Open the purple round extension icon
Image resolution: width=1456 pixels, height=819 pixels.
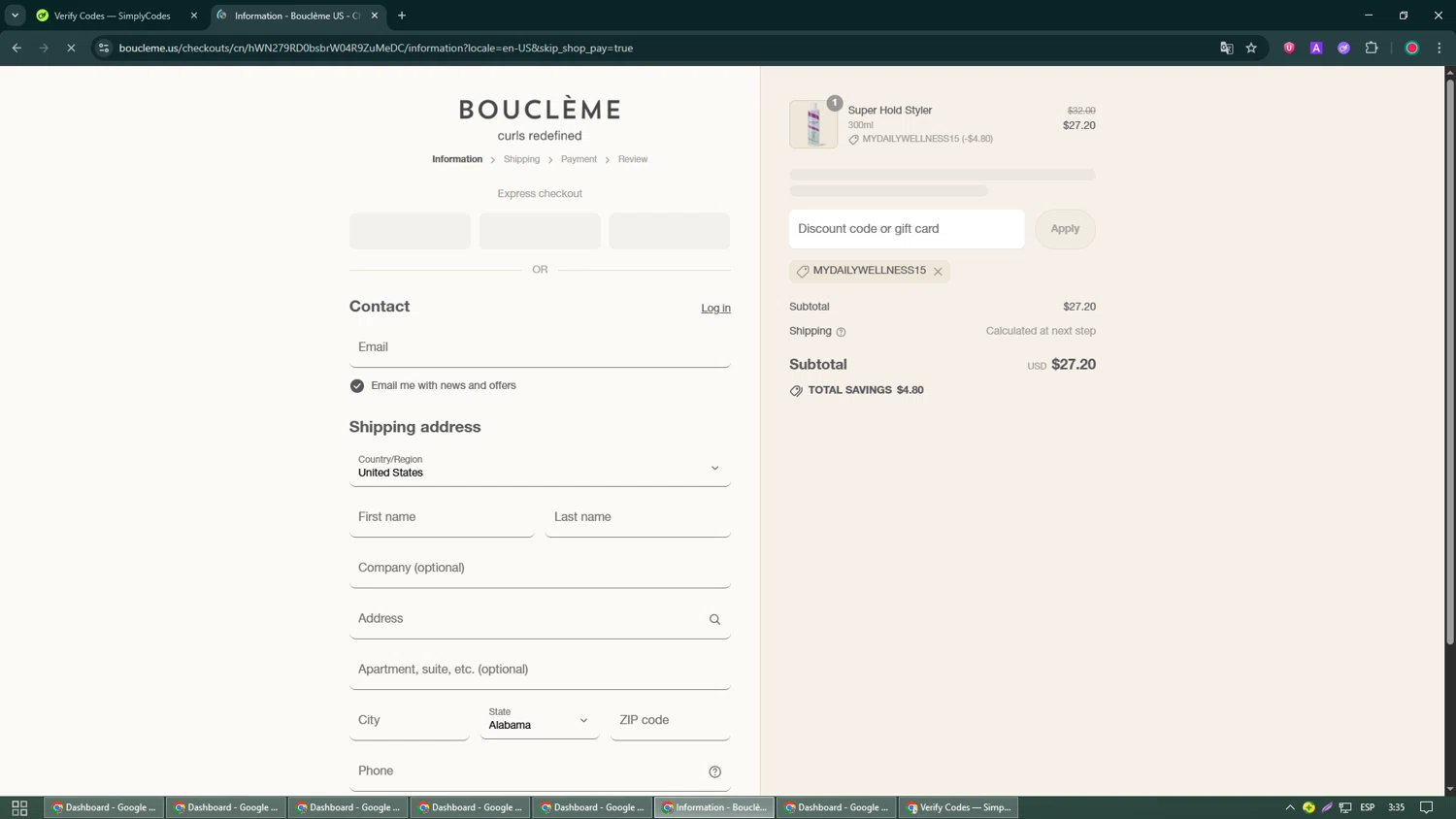[1343, 48]
